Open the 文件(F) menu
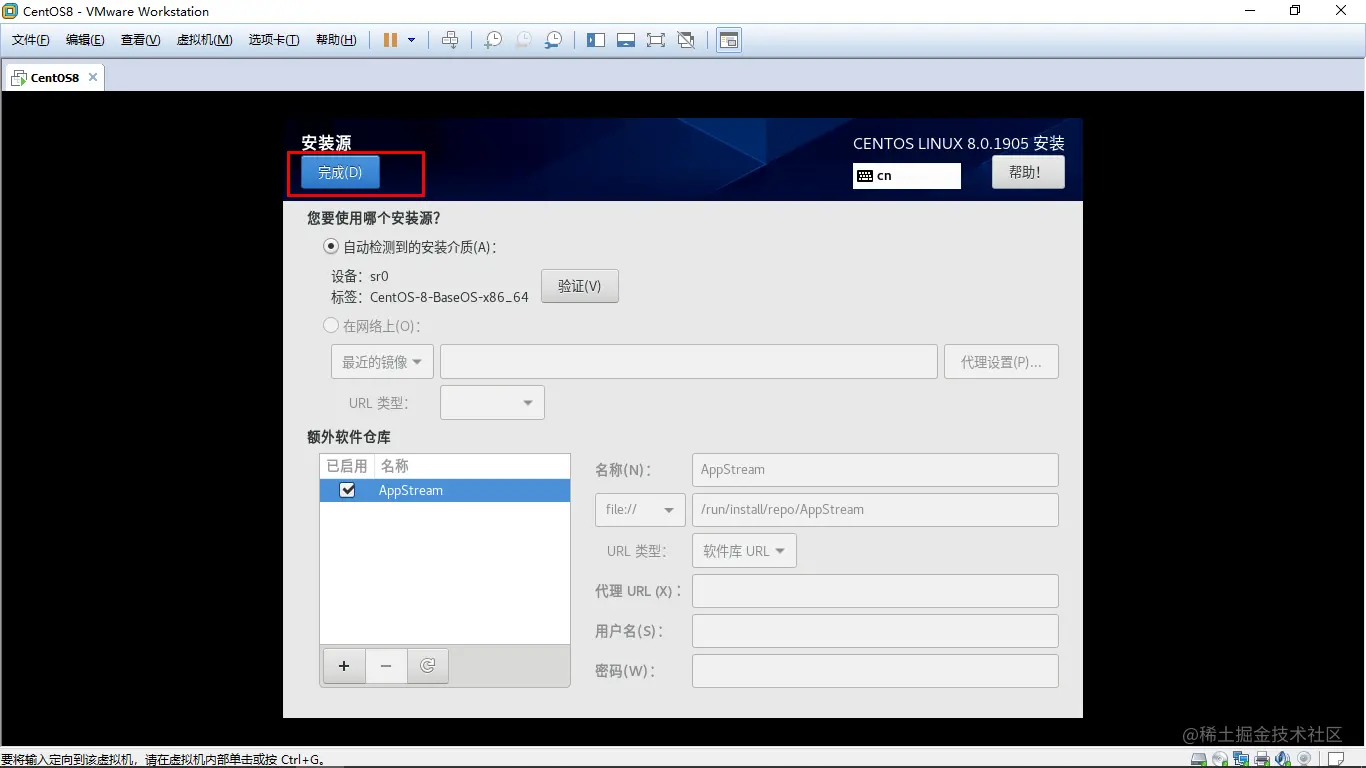Viewport: 1366px width, 768px height. [31, 40]
